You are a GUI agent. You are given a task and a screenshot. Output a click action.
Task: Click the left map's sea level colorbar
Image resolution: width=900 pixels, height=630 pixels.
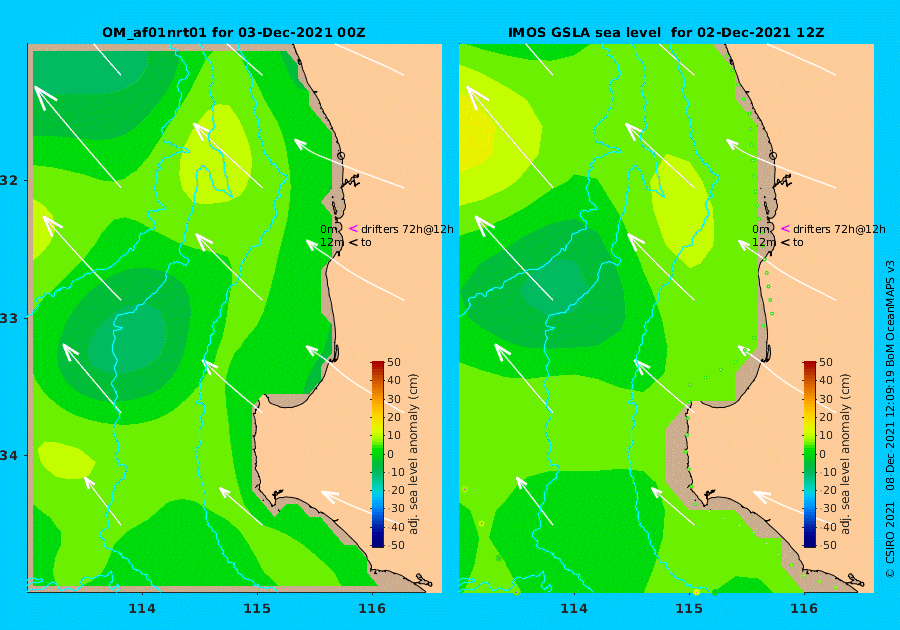(x=378, y=454)
